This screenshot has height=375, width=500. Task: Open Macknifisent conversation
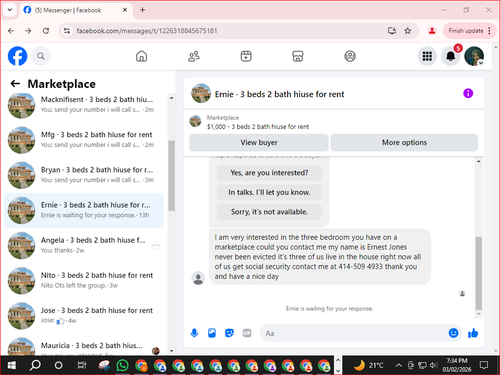pyautogui.click(x=84, y=105)
